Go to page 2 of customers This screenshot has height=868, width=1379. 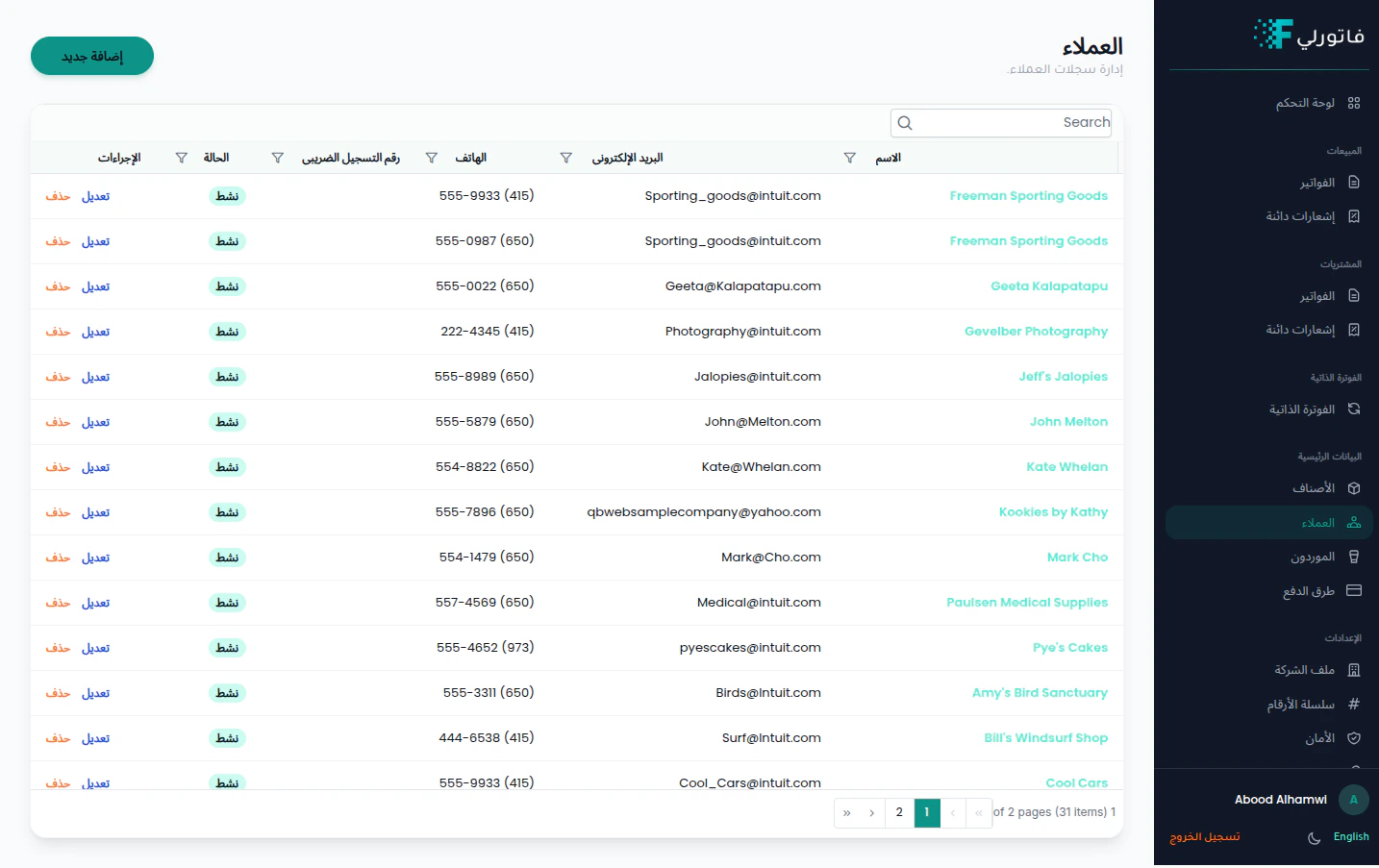pyautogui.click(x=899, y=813)
